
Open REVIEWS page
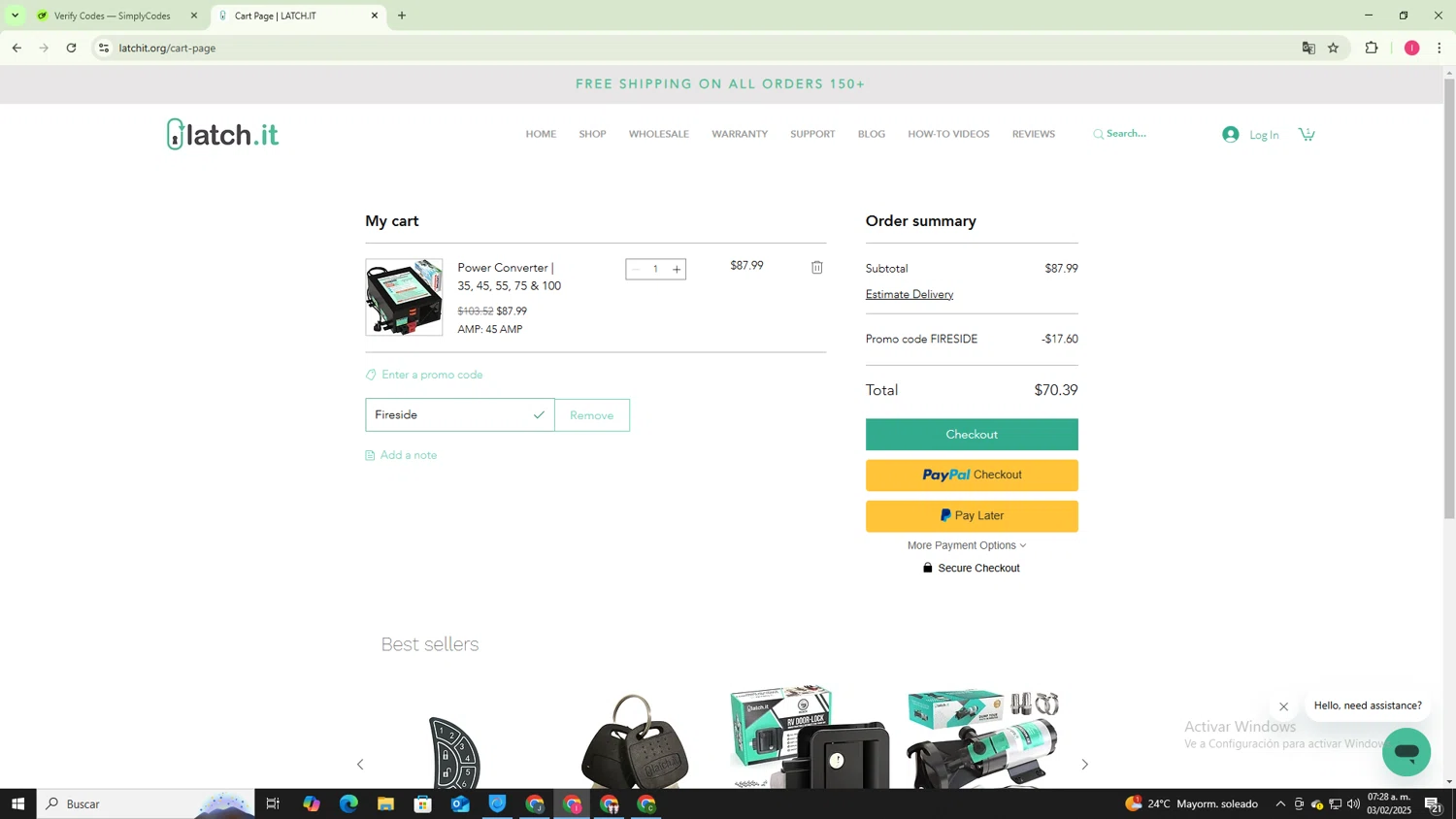tap(1033, 134)
